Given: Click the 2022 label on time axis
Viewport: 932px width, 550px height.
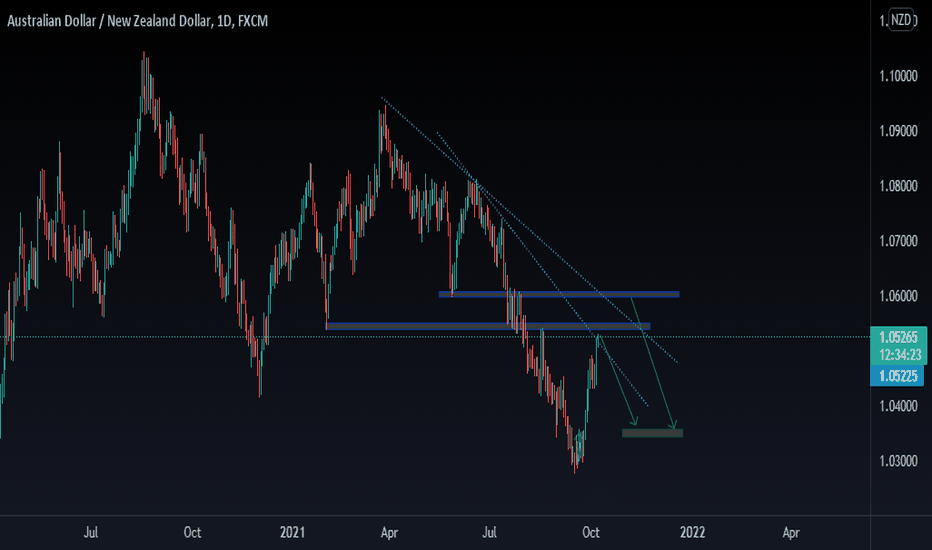Looking at the screenshot, I should tap(692, 532).
